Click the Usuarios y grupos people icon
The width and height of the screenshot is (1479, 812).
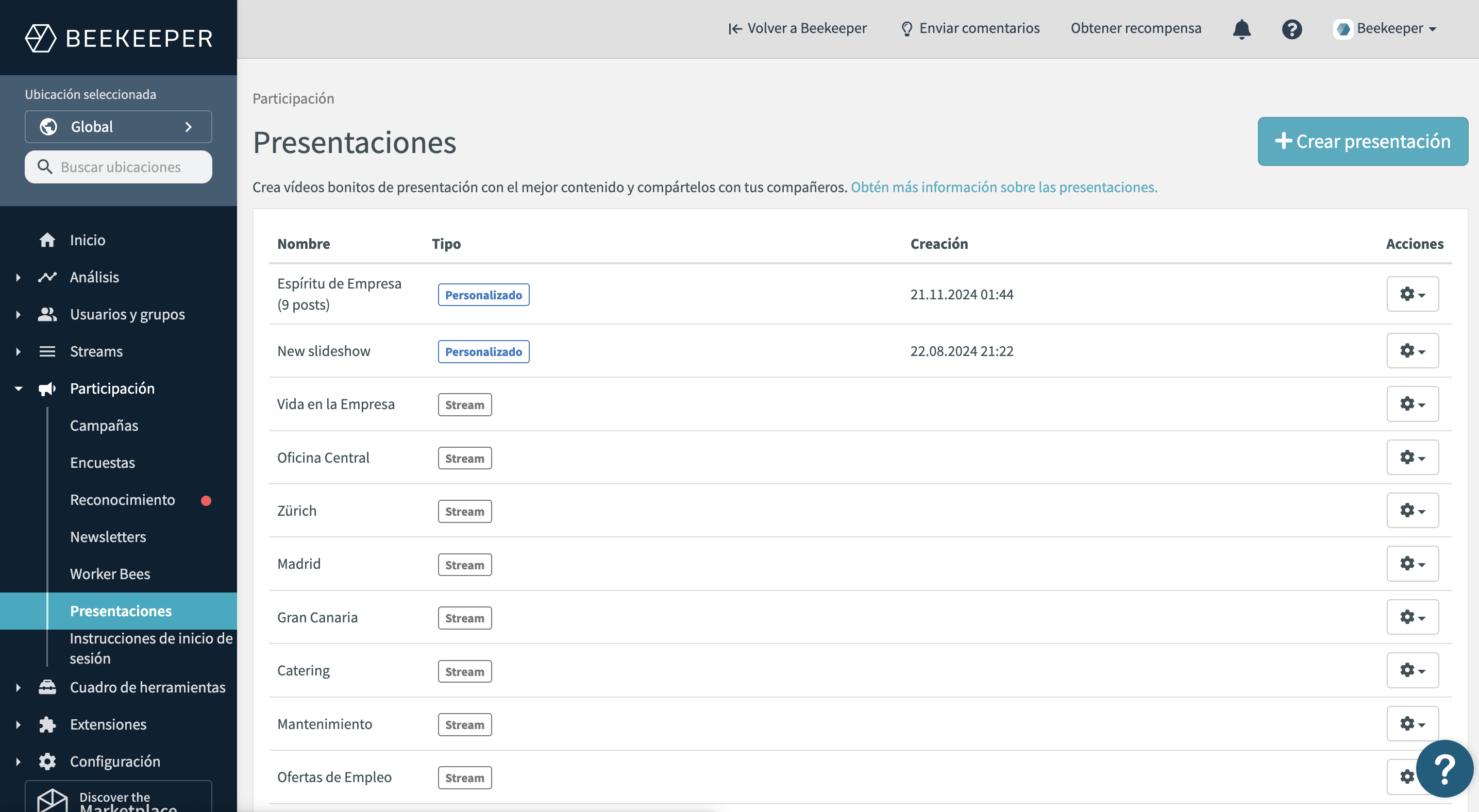click(47, 314)
